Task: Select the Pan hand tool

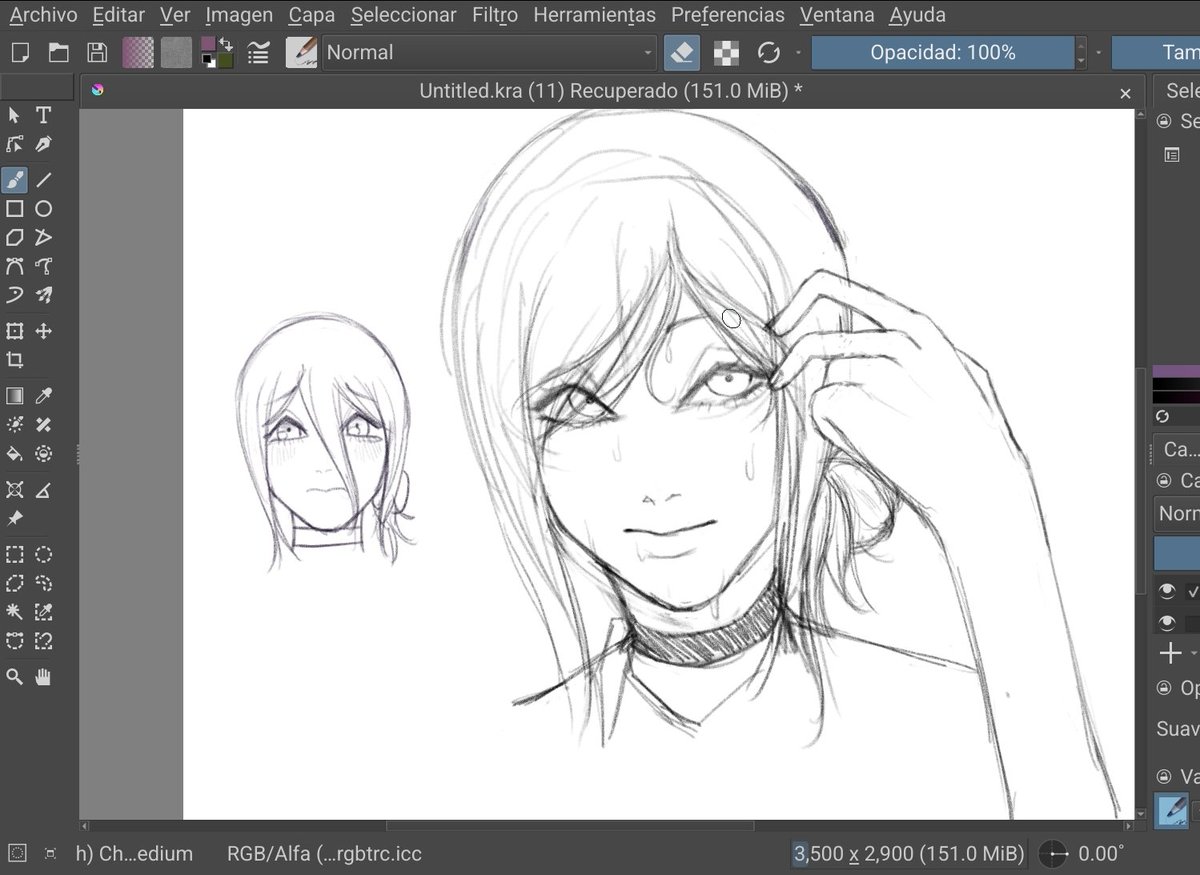Action: click(44, 677)
